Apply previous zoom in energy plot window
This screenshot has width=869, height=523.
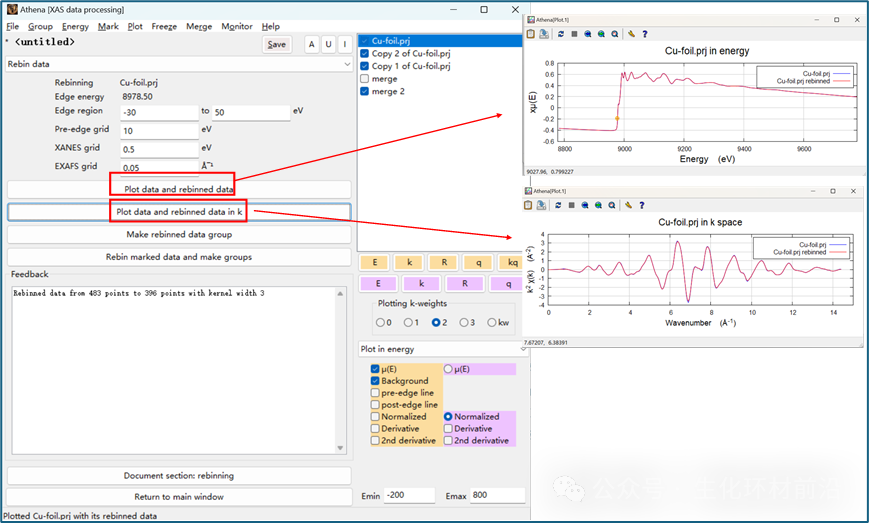click(x=587, y=34)
